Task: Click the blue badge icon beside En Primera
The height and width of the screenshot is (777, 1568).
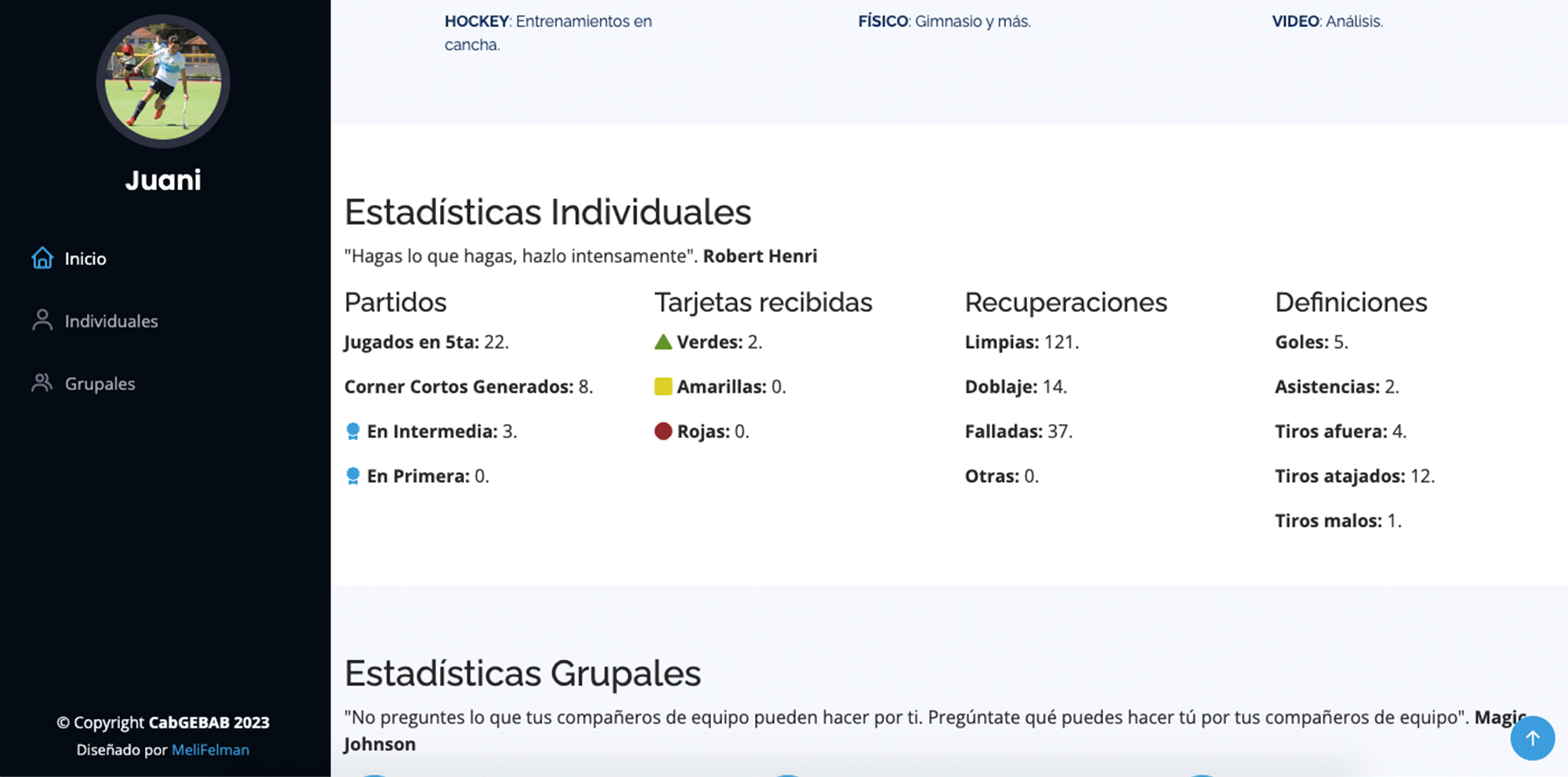Action: tap(353, 476)
